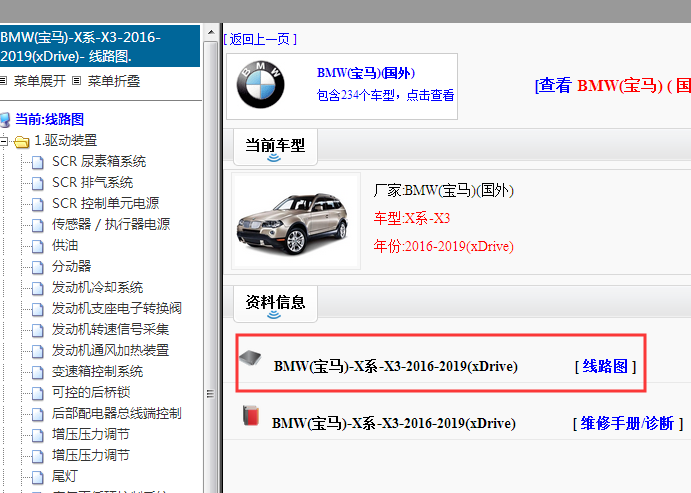
Task: Open SCR 控制单元电源 tree entry
Action: [105, 204]
